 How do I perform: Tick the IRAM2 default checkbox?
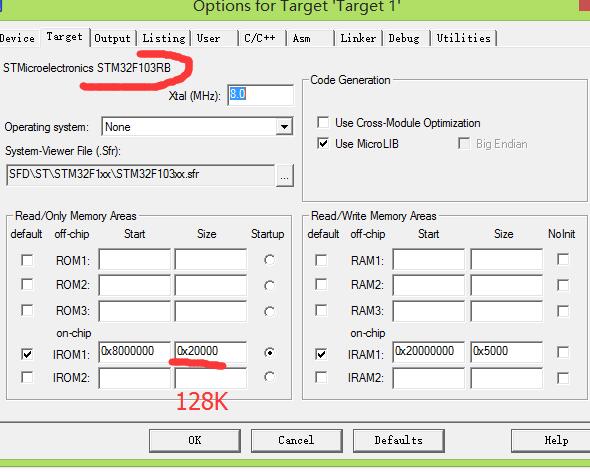321,377
